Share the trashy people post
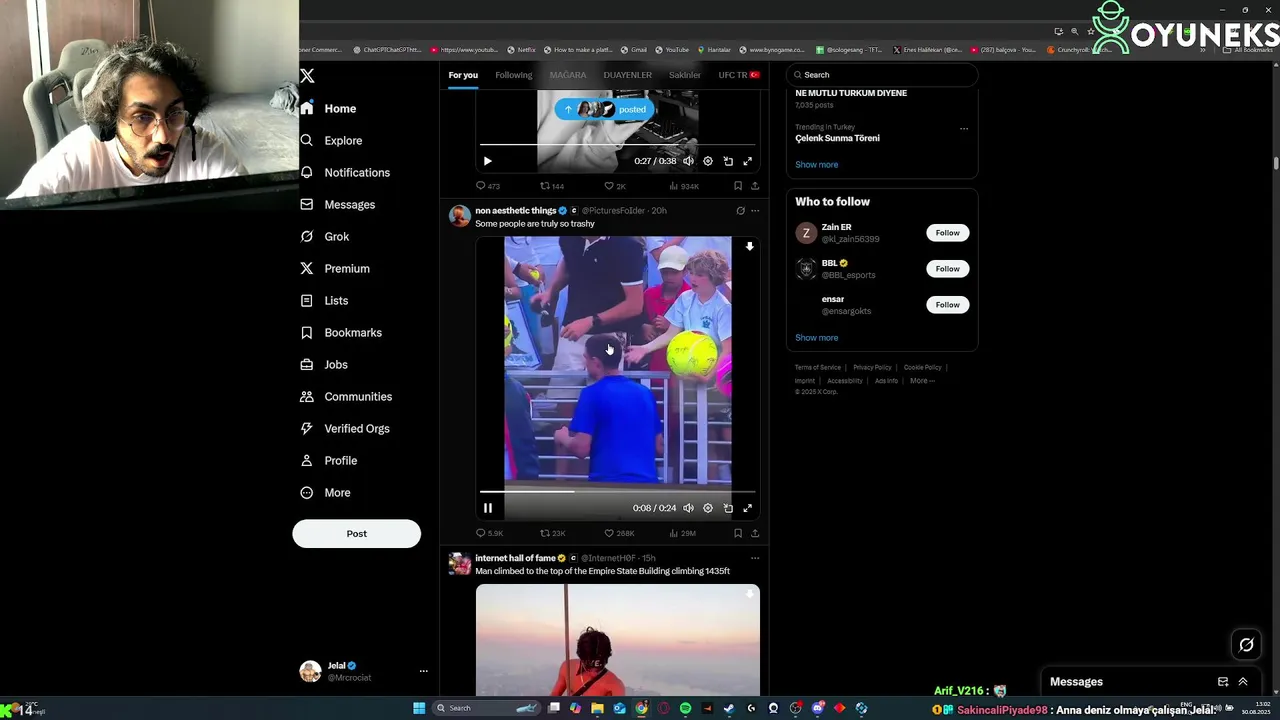Viewport: 1280px width, 720px height. point(755,533)
